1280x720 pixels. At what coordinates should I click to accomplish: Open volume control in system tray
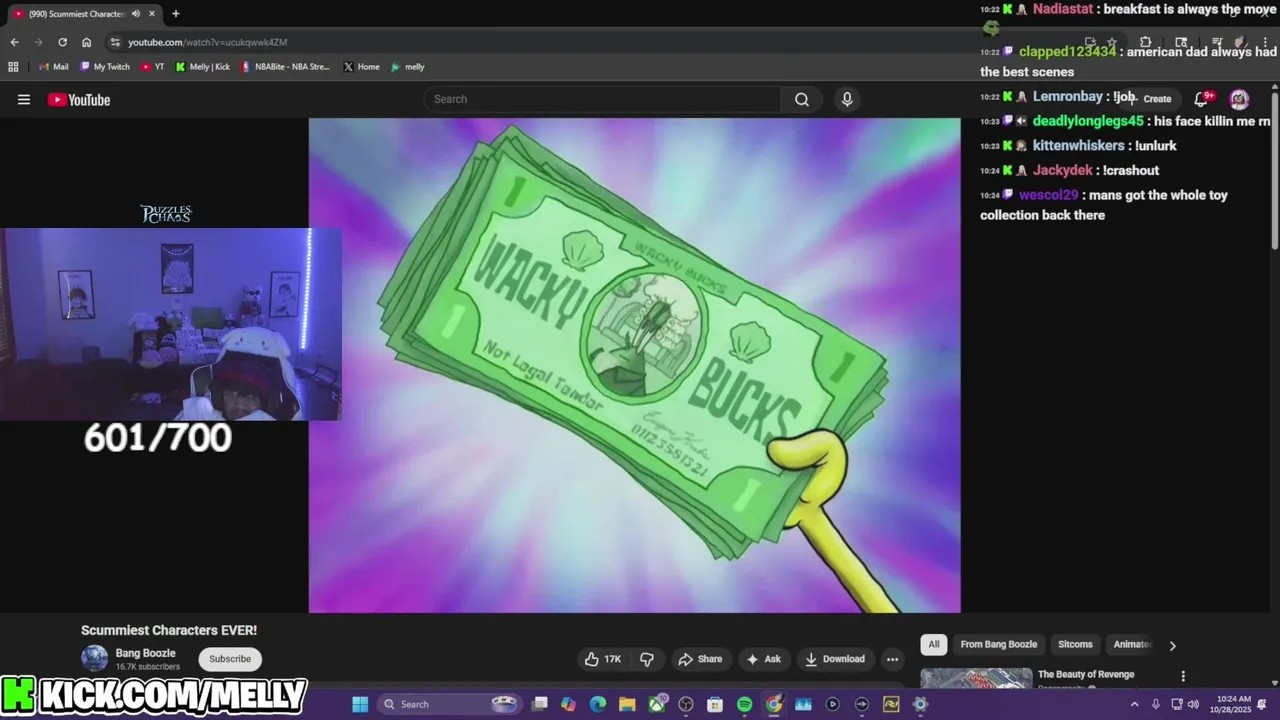[1193, 704]
